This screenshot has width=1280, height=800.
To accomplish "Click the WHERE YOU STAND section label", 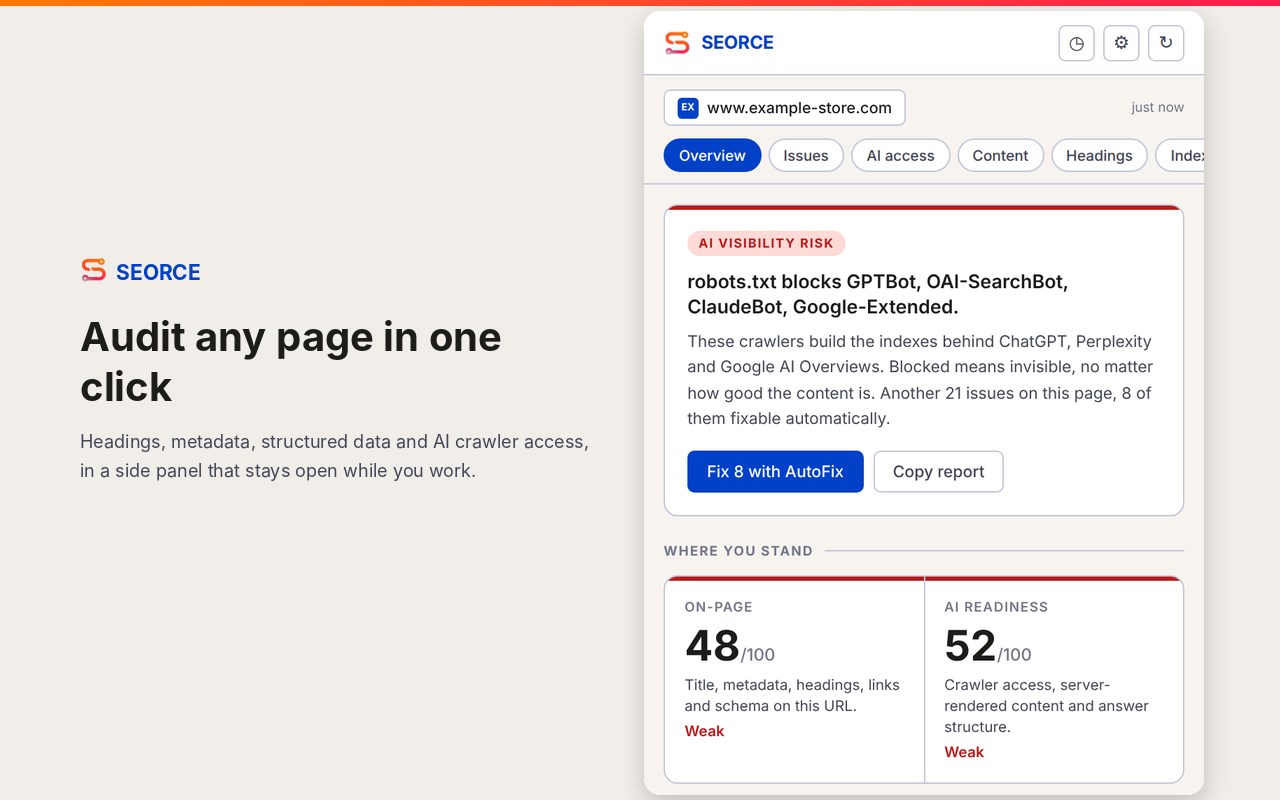I will [738, 551].
